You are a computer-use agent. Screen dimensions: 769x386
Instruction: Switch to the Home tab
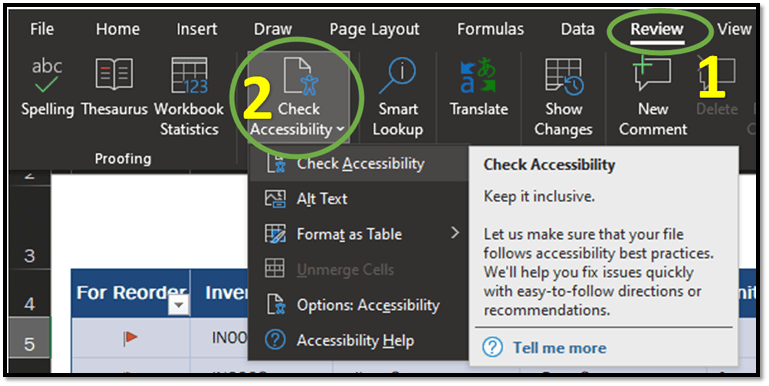118,29
